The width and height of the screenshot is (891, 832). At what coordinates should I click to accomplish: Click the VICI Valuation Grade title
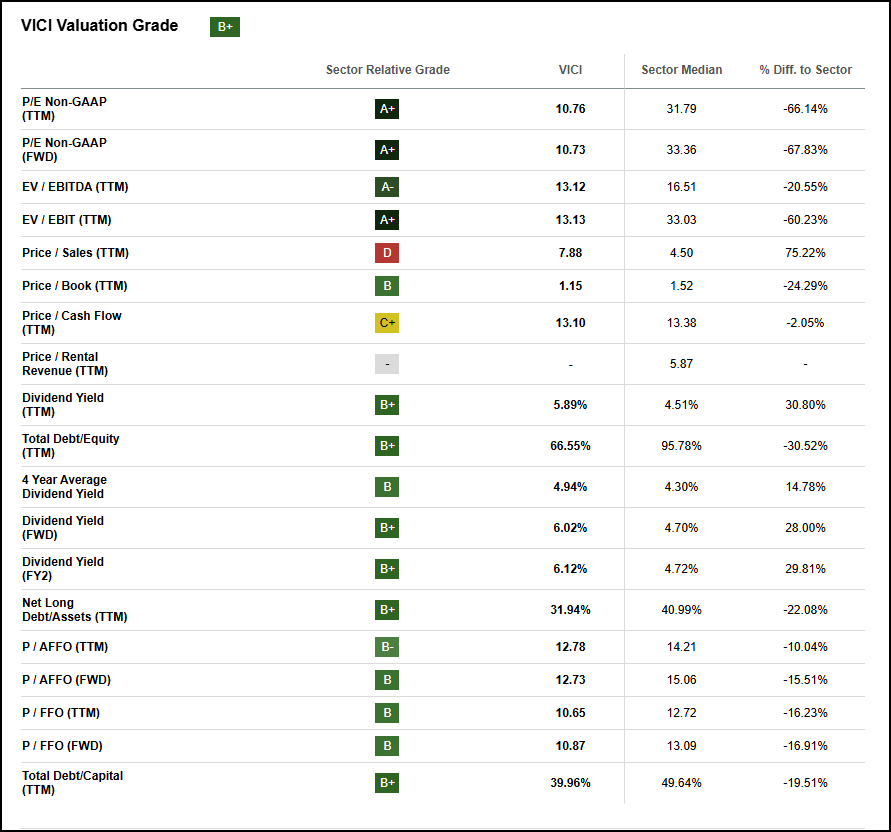100,26
